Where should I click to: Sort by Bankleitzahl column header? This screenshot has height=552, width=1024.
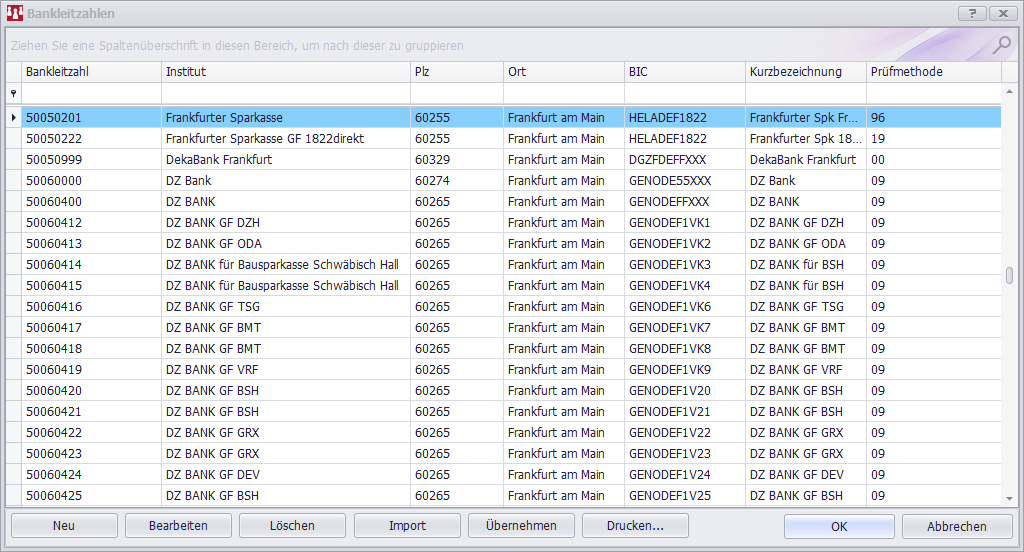point(91,72)
